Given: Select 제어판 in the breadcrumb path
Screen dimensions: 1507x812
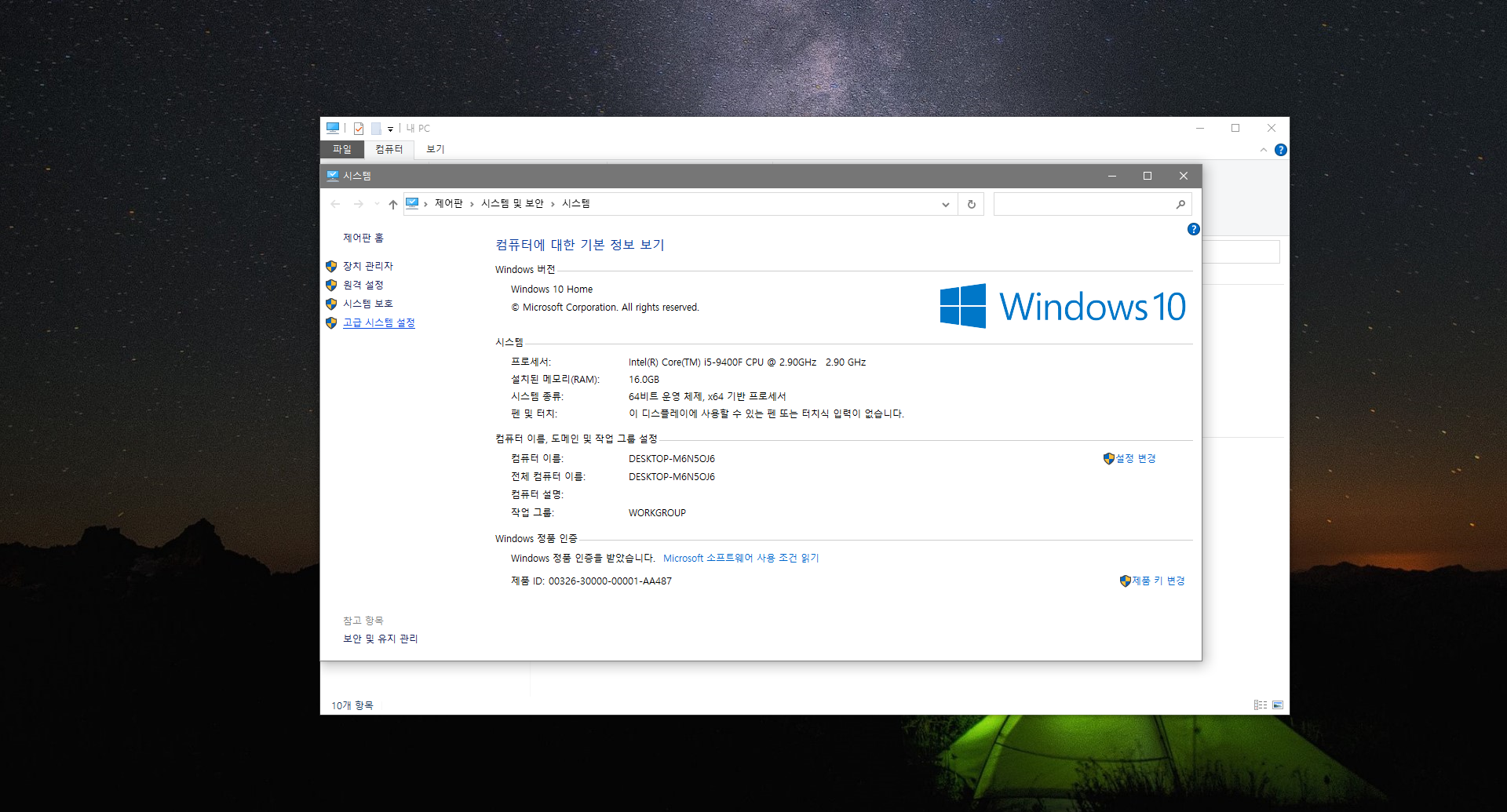Looking at the screenshot, I should pyautogui.click(x=449, y=203).
